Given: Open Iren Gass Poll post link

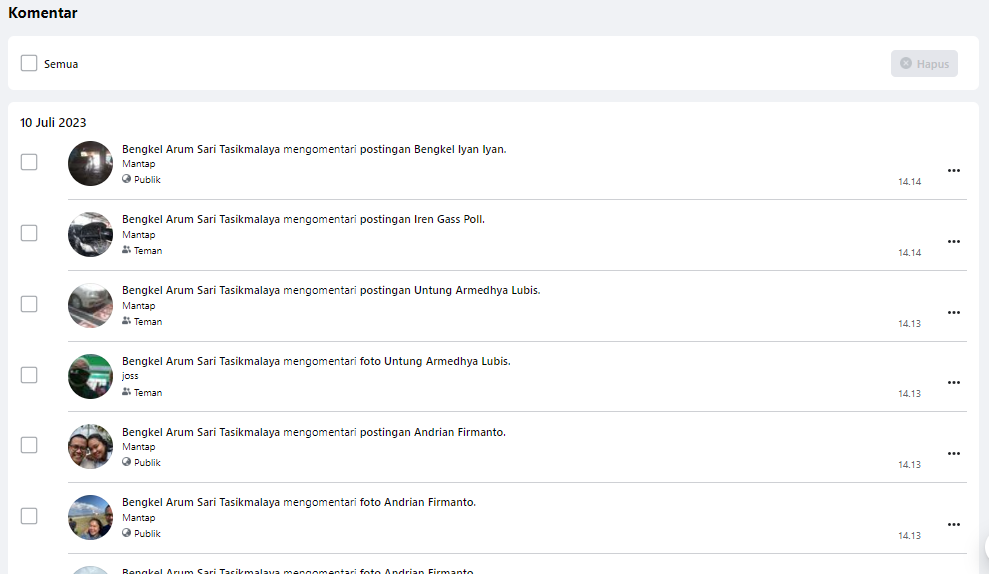Looking at the screenshot, I should 448,219.
